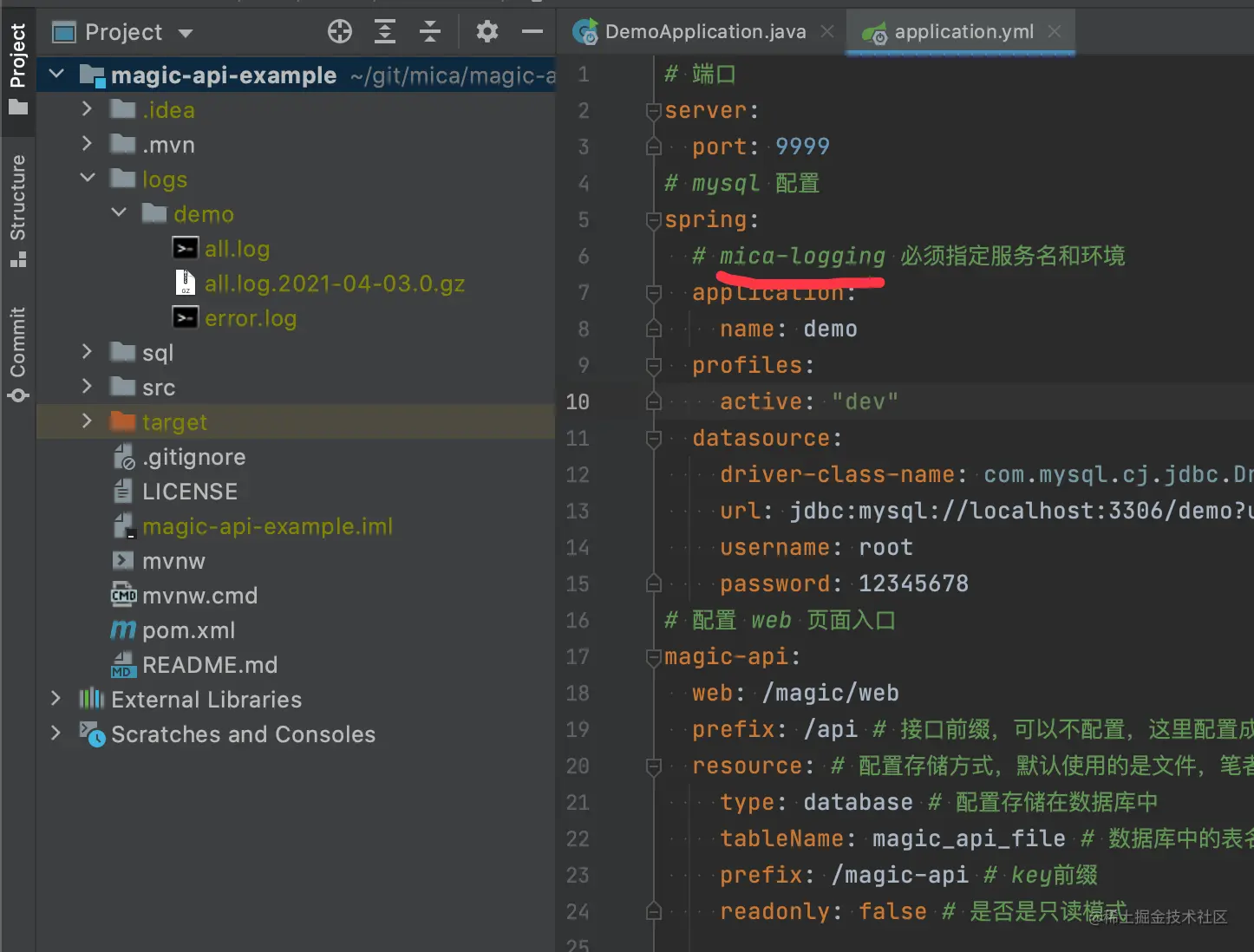Click the Scratches and Consoles icon

[92, 734]
